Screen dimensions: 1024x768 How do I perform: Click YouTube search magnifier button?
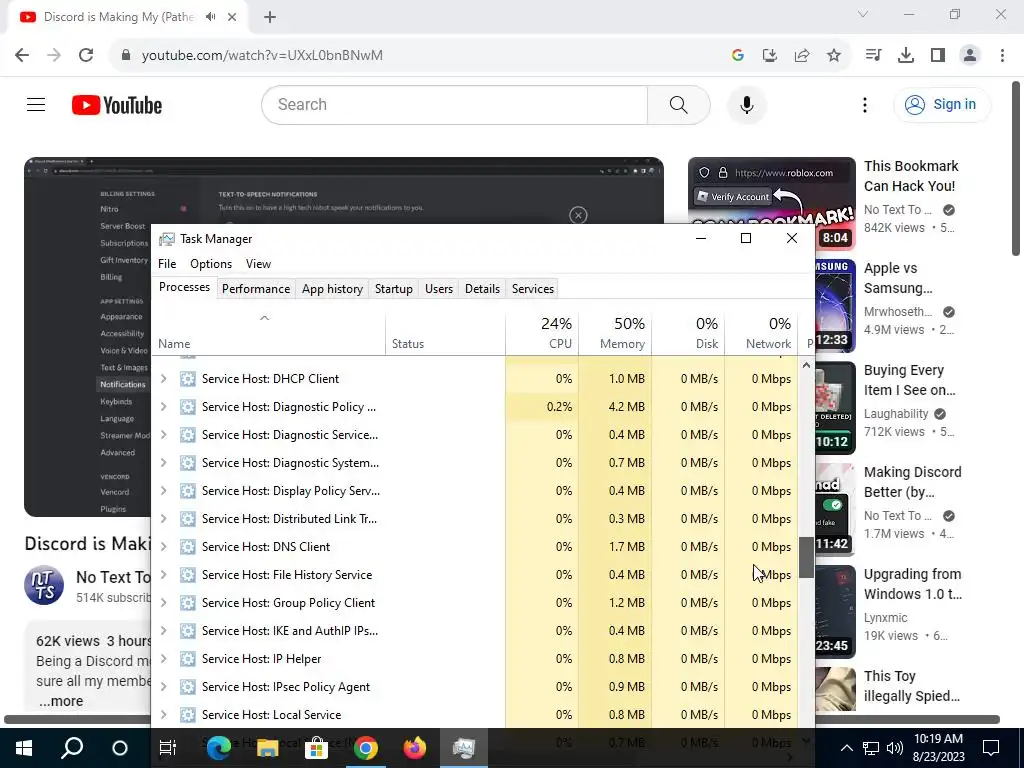pos(679,104)
